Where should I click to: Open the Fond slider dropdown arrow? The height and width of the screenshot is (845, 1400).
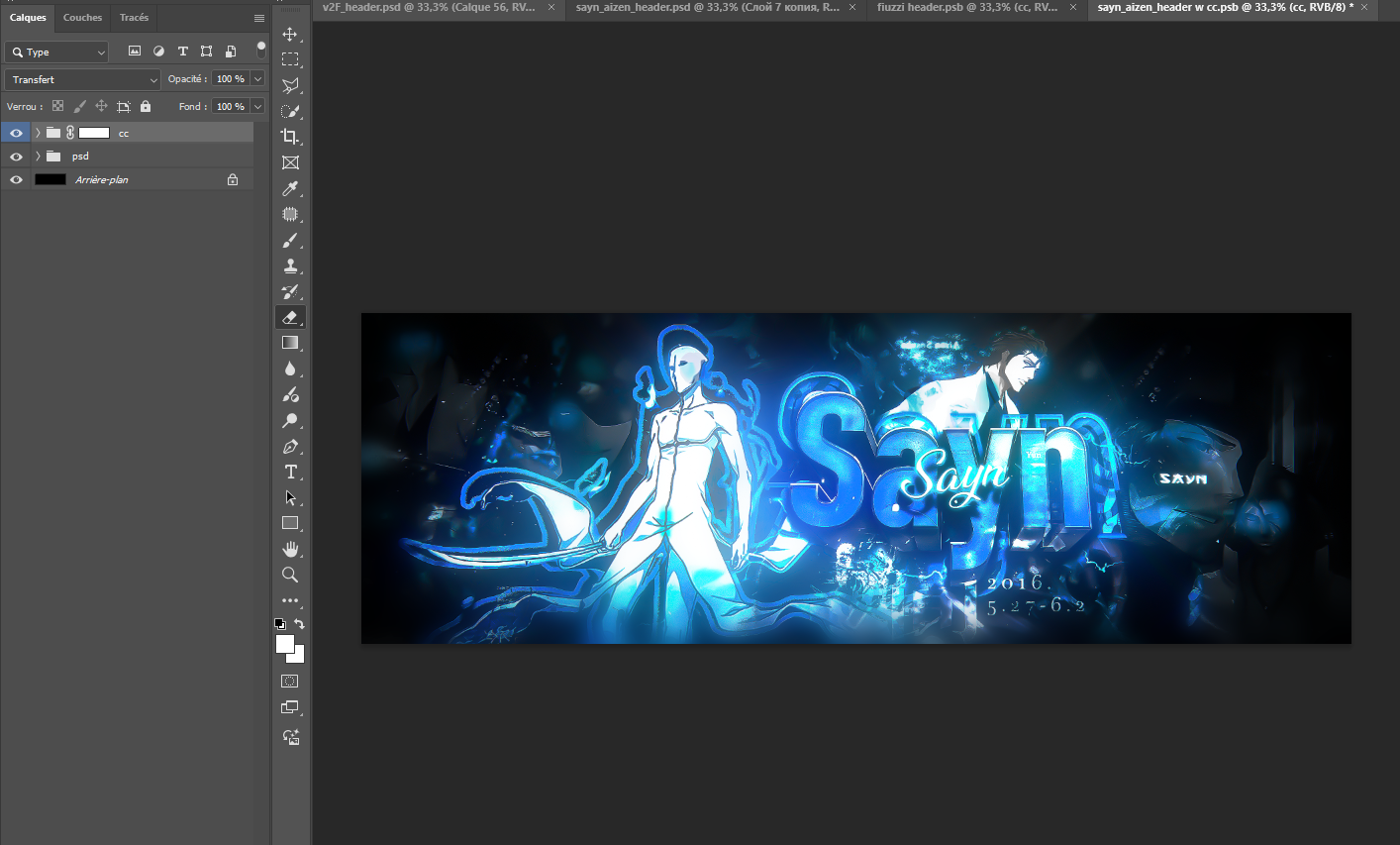coord(258,106)
